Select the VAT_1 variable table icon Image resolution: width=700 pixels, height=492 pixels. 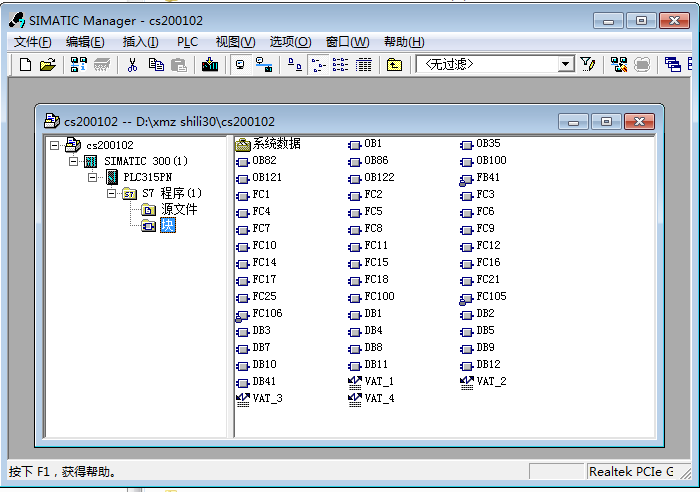pyautogui.click(x=354, y=383)
